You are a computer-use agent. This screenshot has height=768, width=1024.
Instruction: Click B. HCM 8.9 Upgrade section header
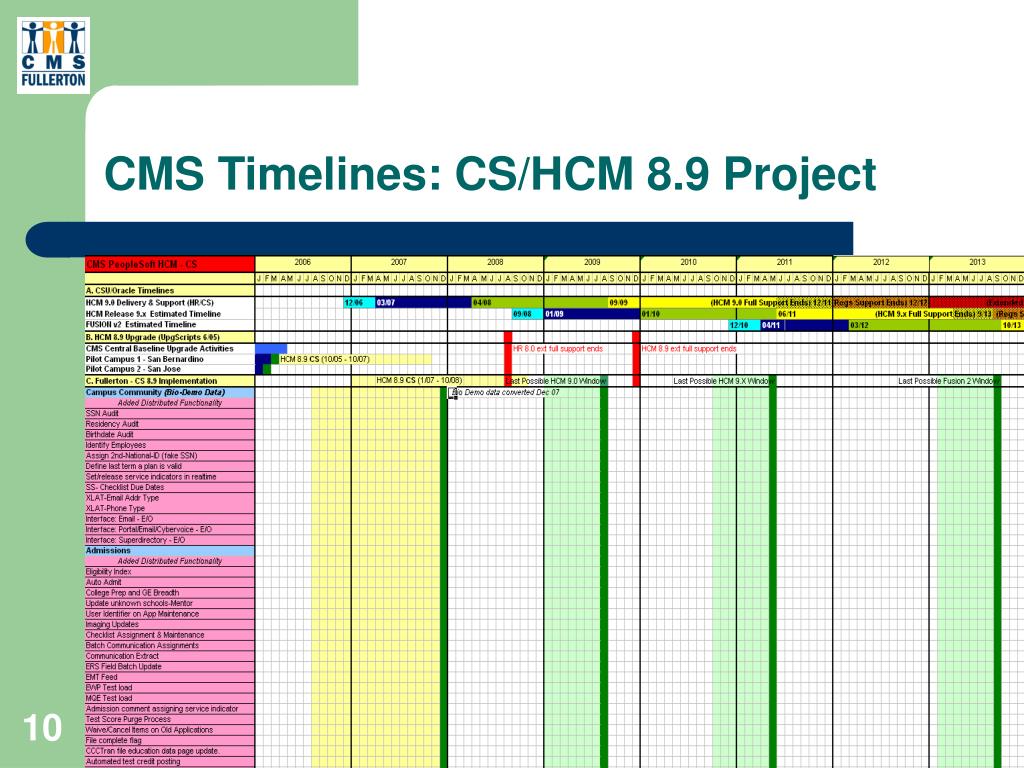click(x=170, y=338)
